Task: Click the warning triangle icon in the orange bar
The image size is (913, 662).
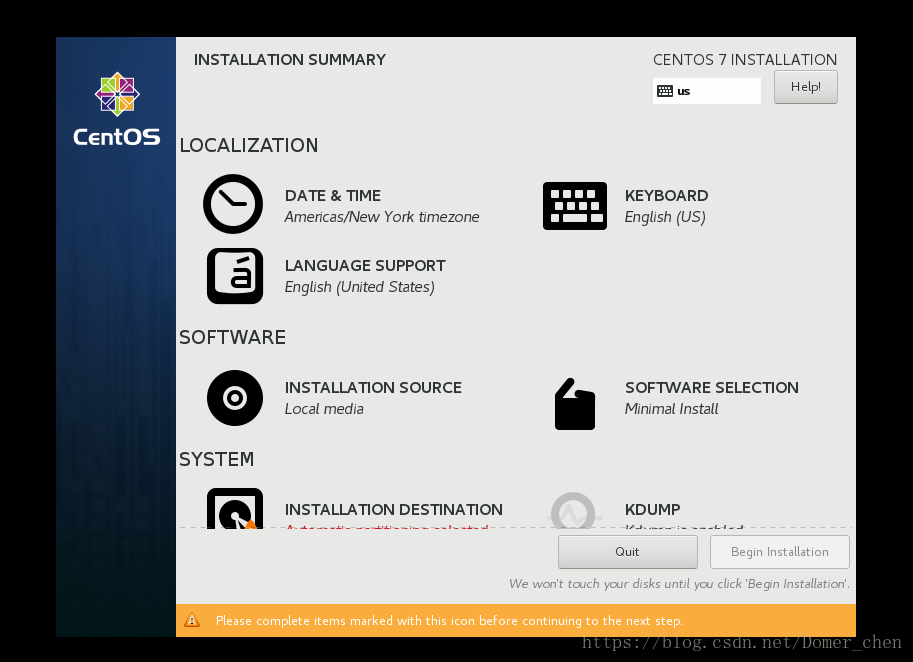Action: coord(192,621)
